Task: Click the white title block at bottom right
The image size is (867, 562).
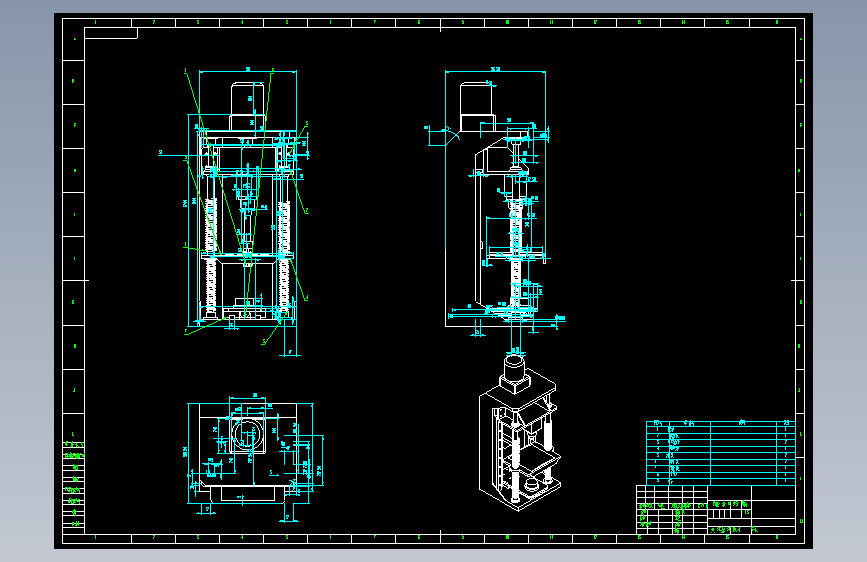Action: coord(716,509)
